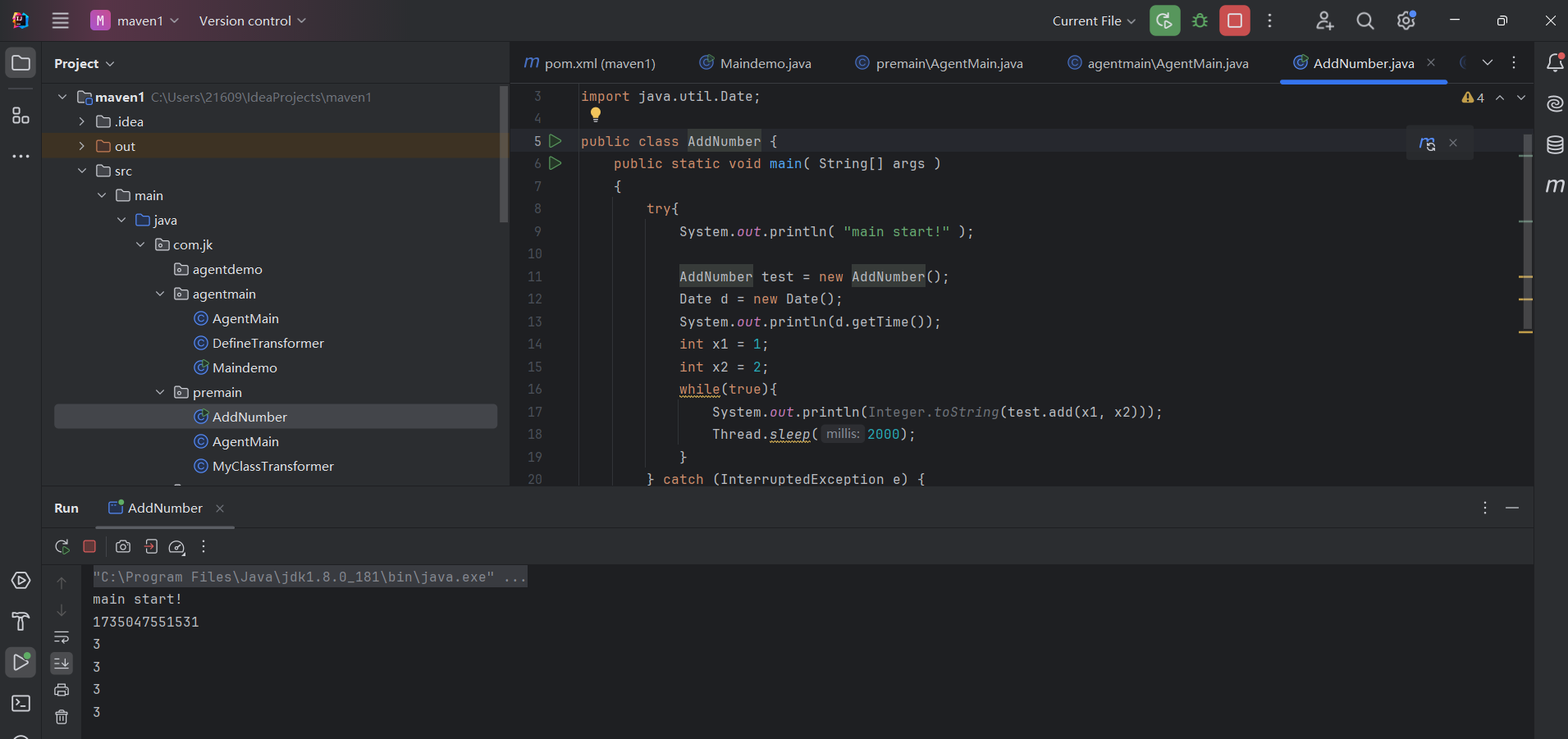Stop process in Run panel toolbar
Viewport: 1568px width, 739px height.
click(x=90, y=546)
